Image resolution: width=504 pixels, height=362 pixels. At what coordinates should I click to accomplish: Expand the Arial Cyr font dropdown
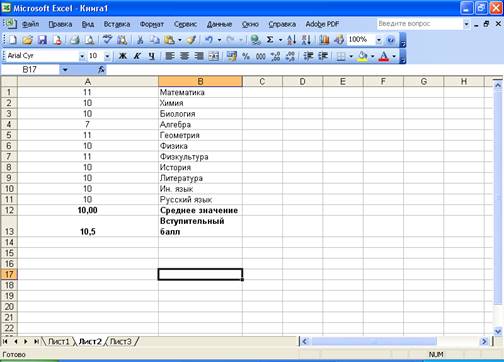pos(82,56)
